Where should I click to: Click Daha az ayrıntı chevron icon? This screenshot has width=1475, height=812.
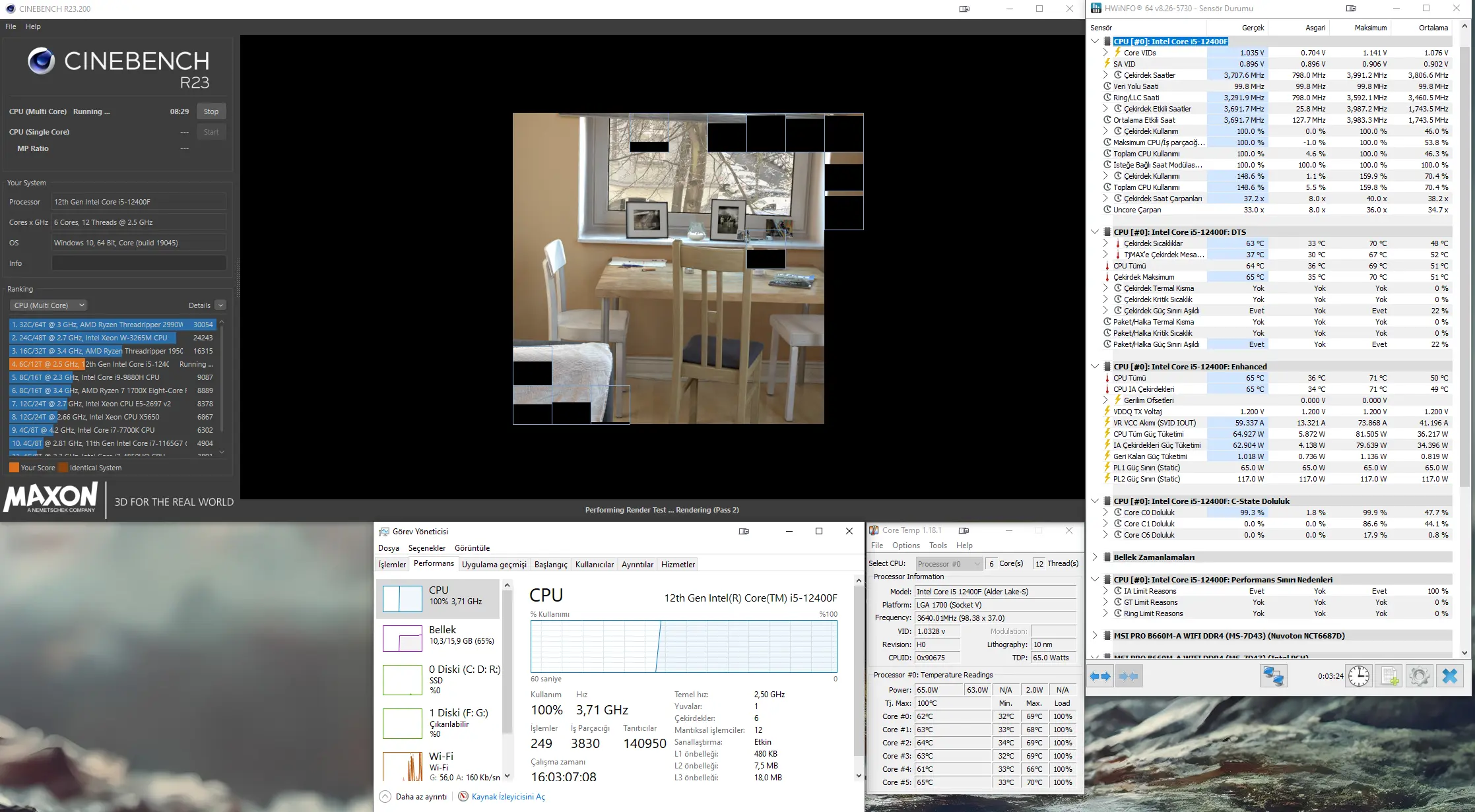(385, 797)
